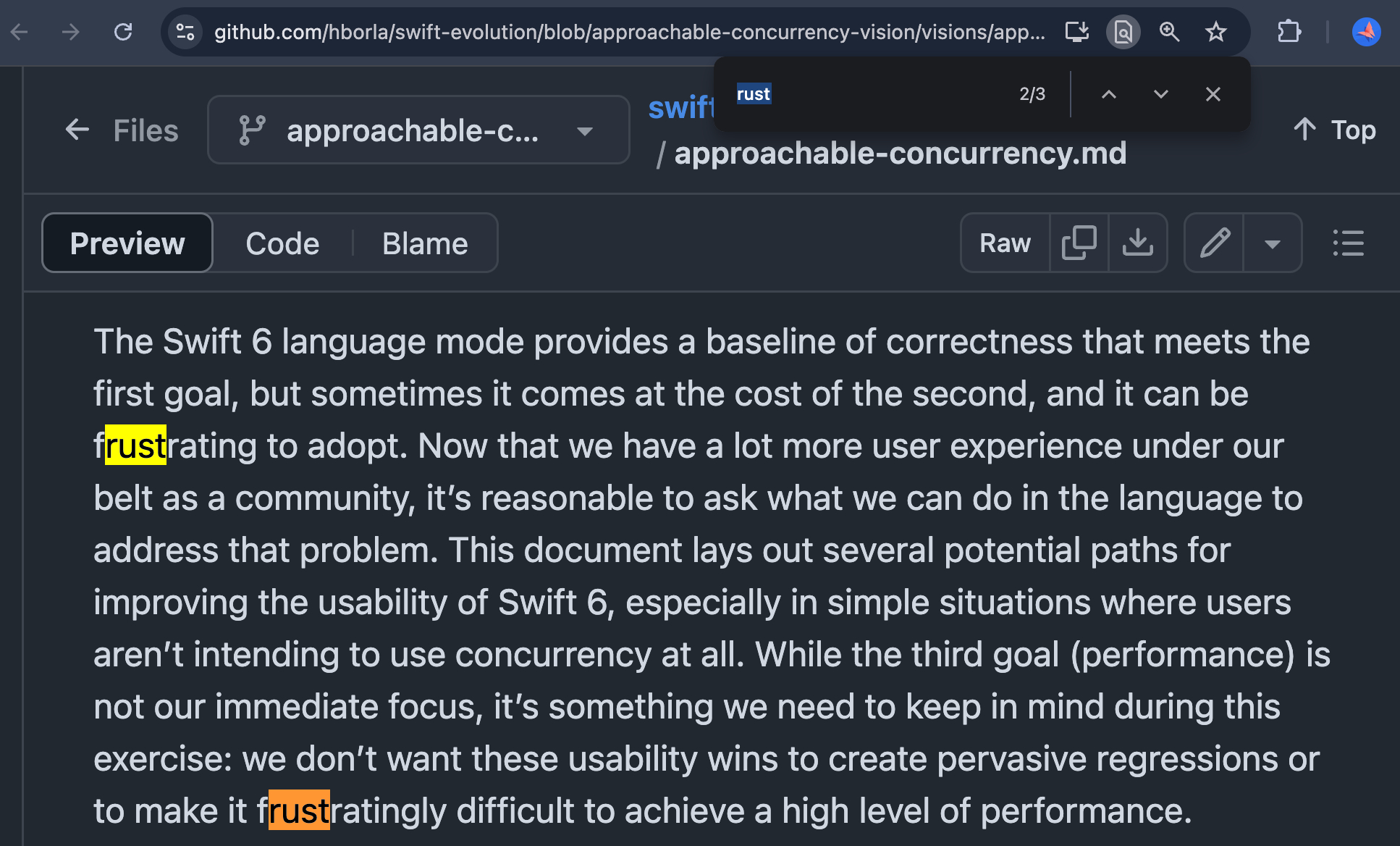Viewport: 1400px width, 846px height.
Task: Jump to Top of the file
Action: click(x=1335, y=130)
